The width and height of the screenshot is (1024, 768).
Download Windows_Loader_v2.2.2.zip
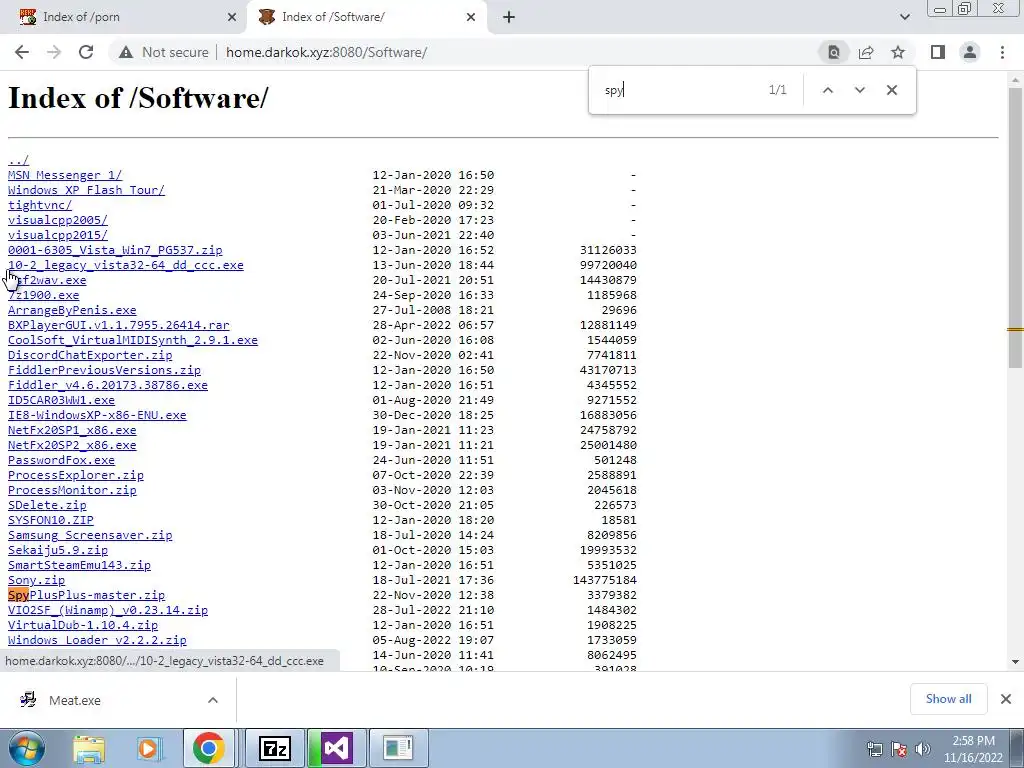97,641
